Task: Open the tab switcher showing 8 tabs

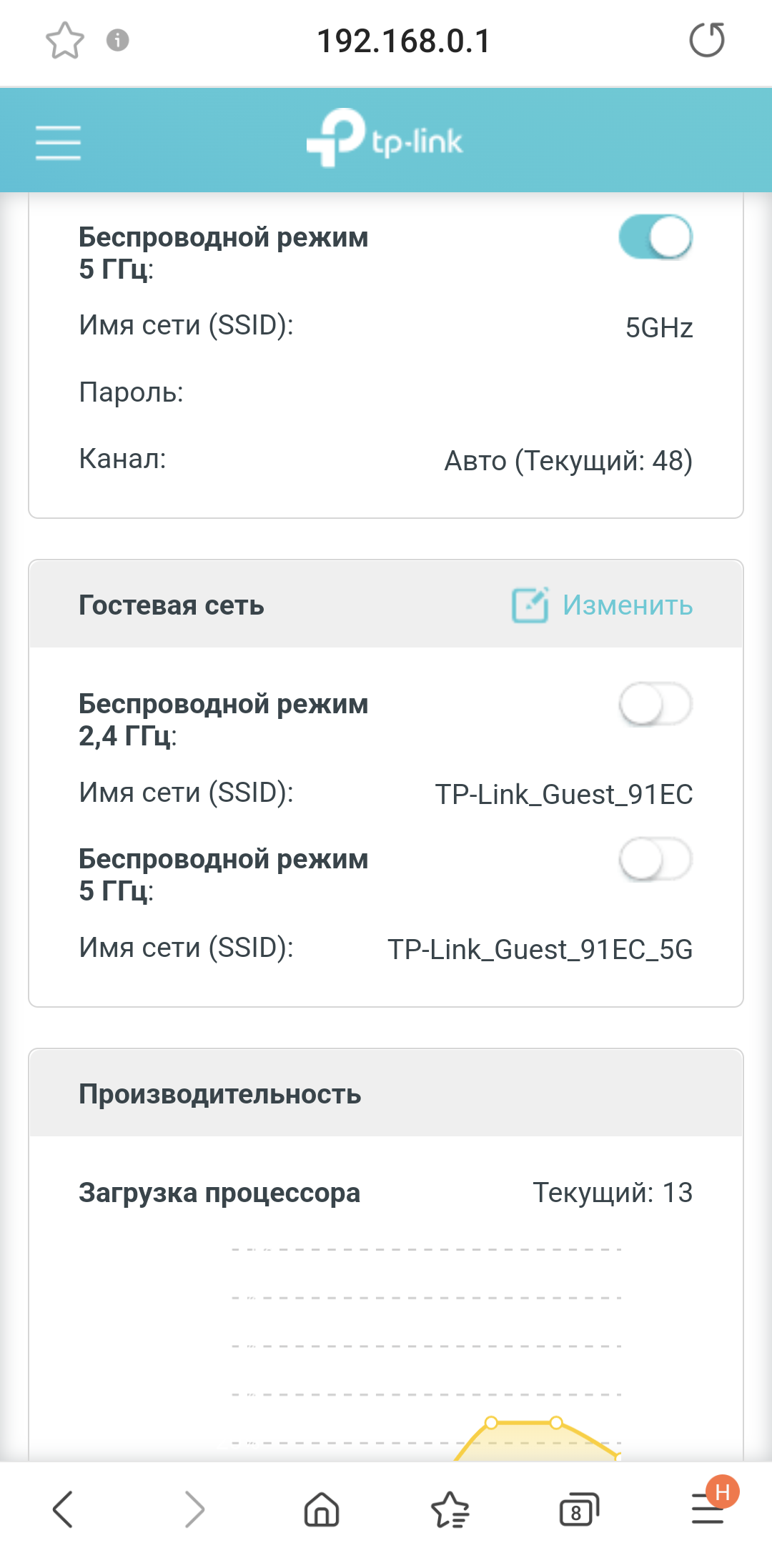Action: [578, 1509]
